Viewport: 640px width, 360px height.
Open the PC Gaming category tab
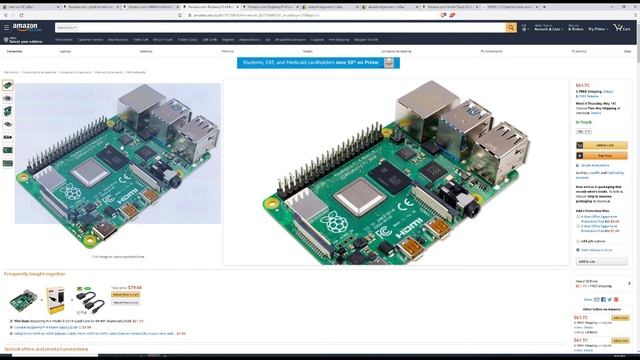click(x=579, y=51)
